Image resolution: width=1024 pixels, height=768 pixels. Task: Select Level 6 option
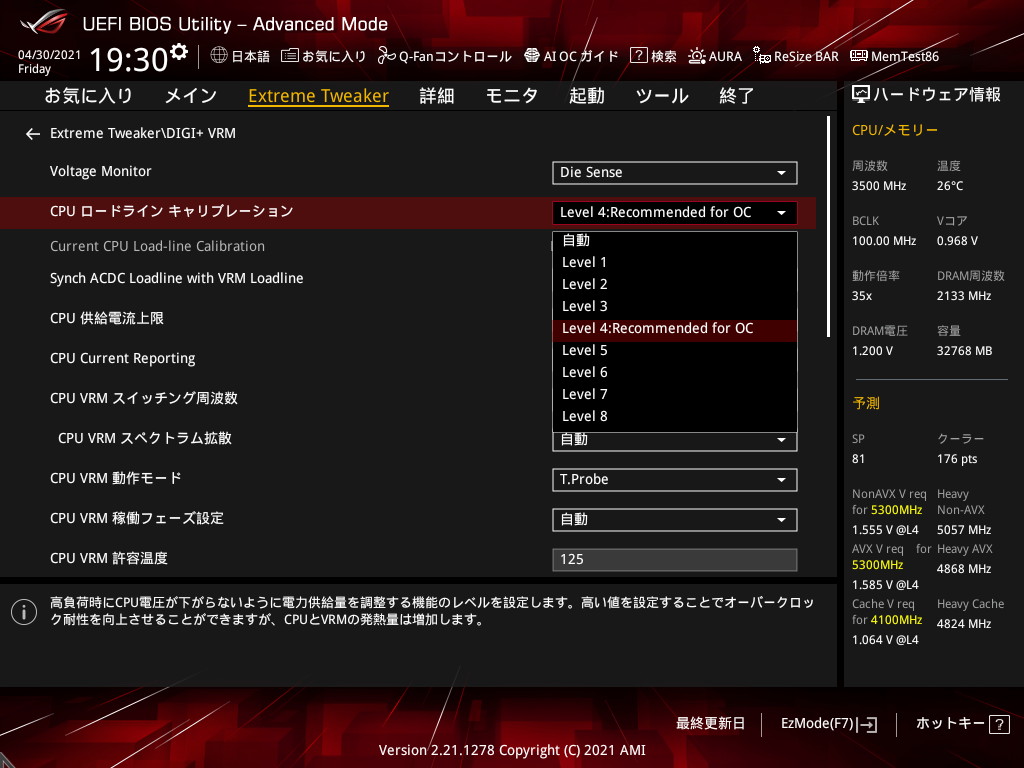(x=675, y=372)
